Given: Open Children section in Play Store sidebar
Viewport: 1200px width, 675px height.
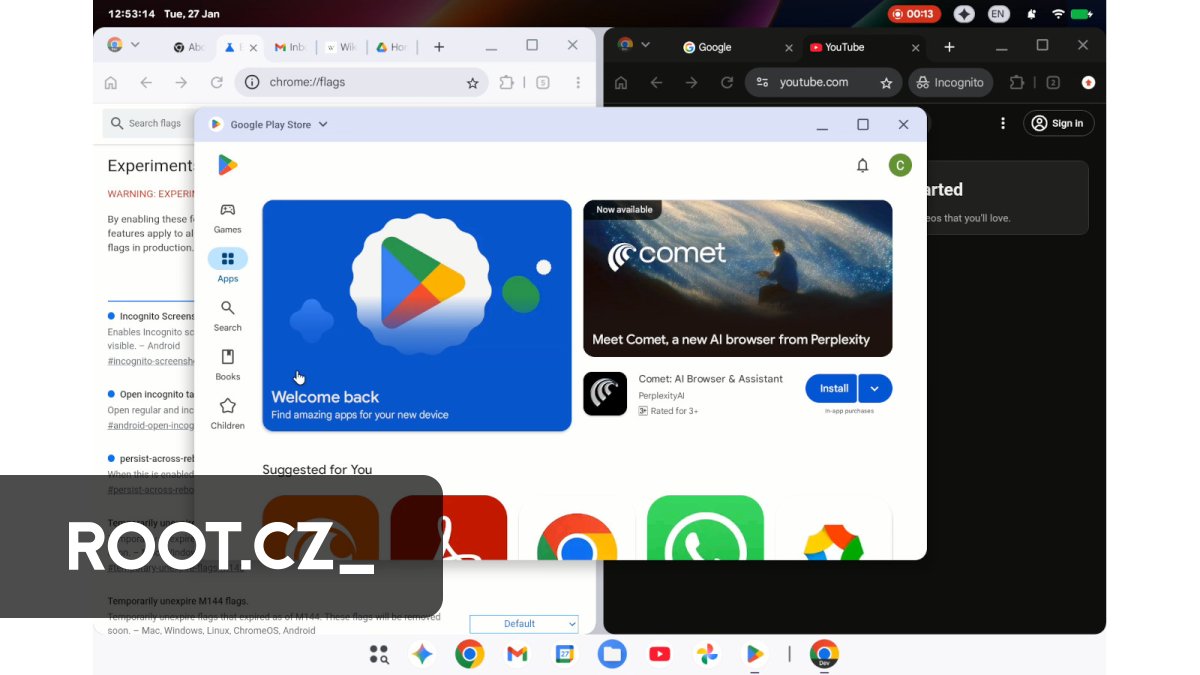Looking at the screenshot, I should [227, 413].
